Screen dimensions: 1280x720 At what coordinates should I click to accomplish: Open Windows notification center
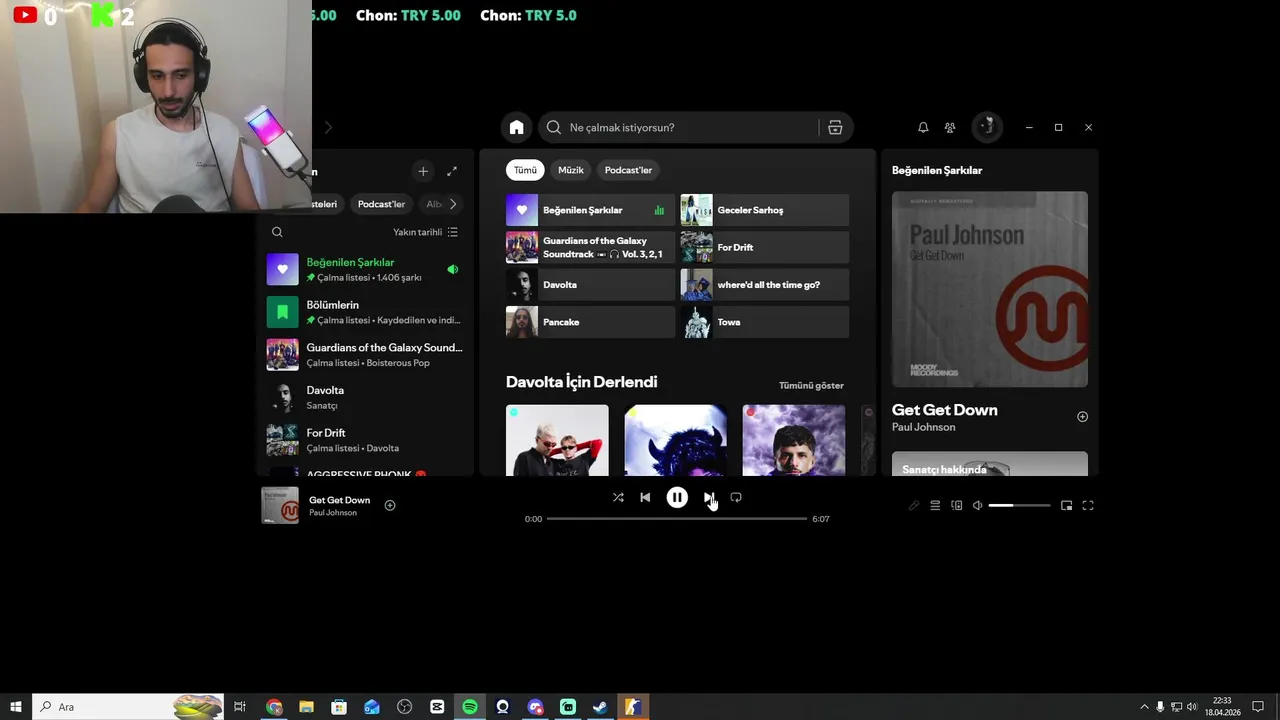coord(1258,707)
